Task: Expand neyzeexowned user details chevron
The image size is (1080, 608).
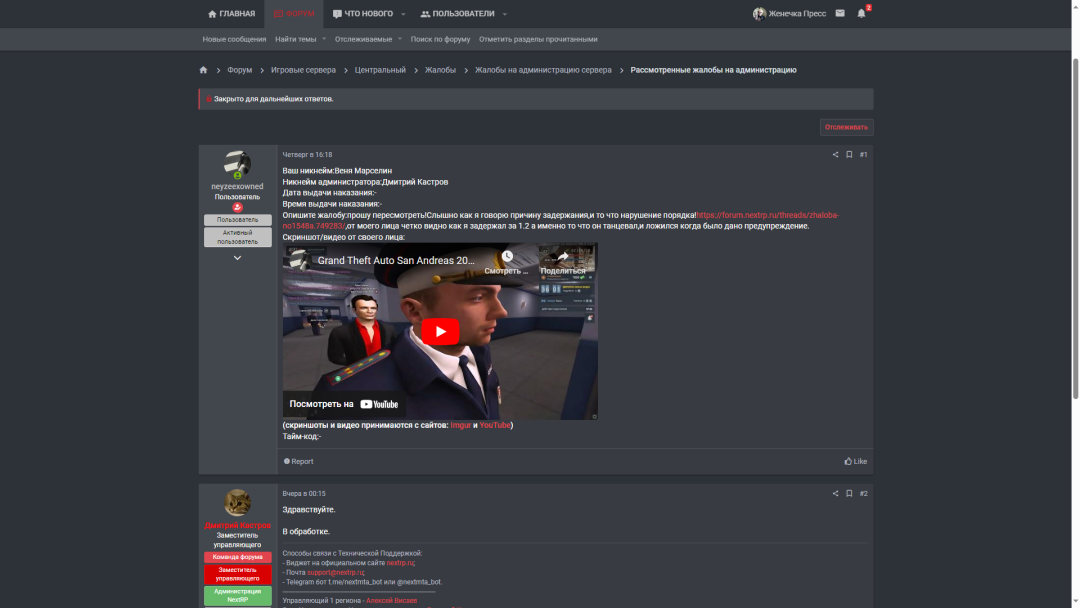Action: [237, 258]
